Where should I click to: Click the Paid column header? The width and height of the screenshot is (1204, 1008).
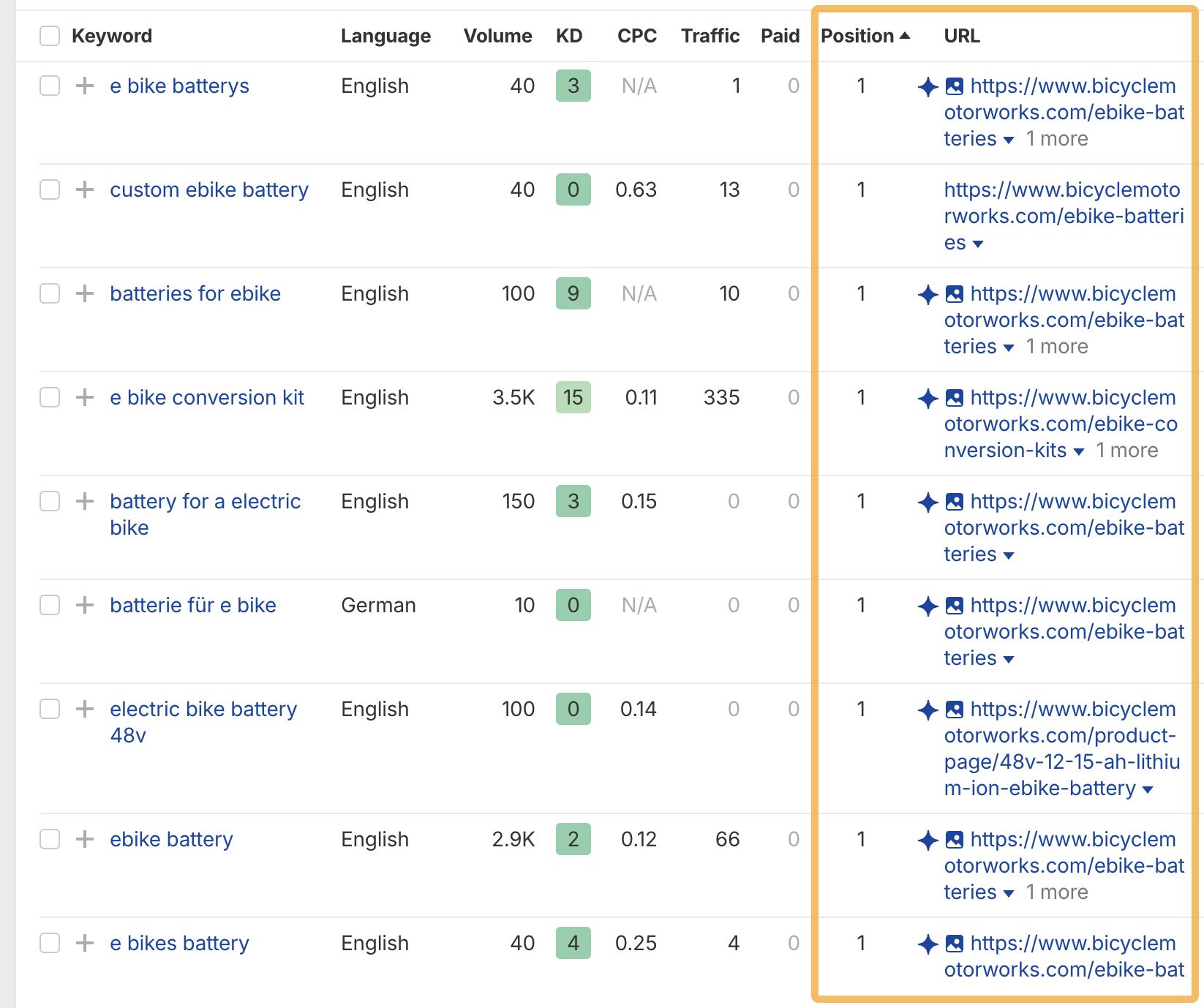pos(780,36)
